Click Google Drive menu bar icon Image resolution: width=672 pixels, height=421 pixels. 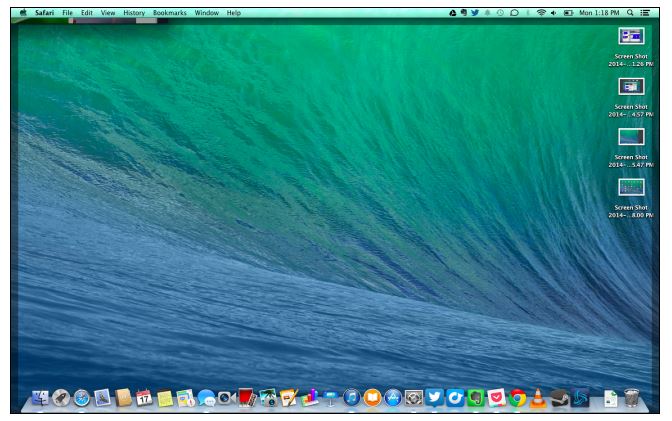[x=453, y=13]
